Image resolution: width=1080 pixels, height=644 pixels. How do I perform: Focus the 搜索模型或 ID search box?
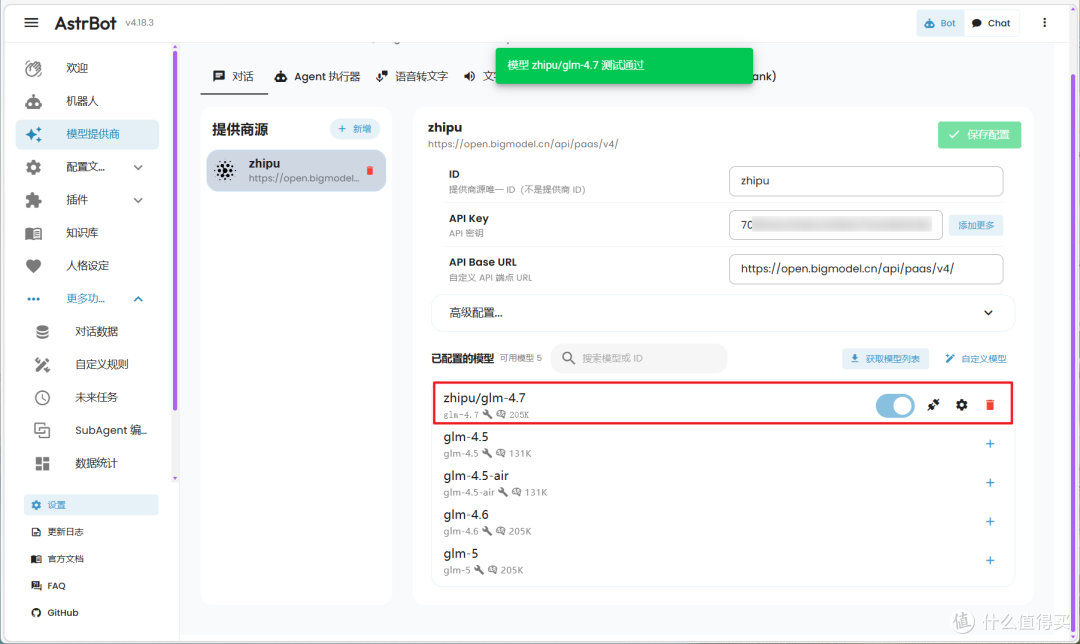(x=638, y=358)
